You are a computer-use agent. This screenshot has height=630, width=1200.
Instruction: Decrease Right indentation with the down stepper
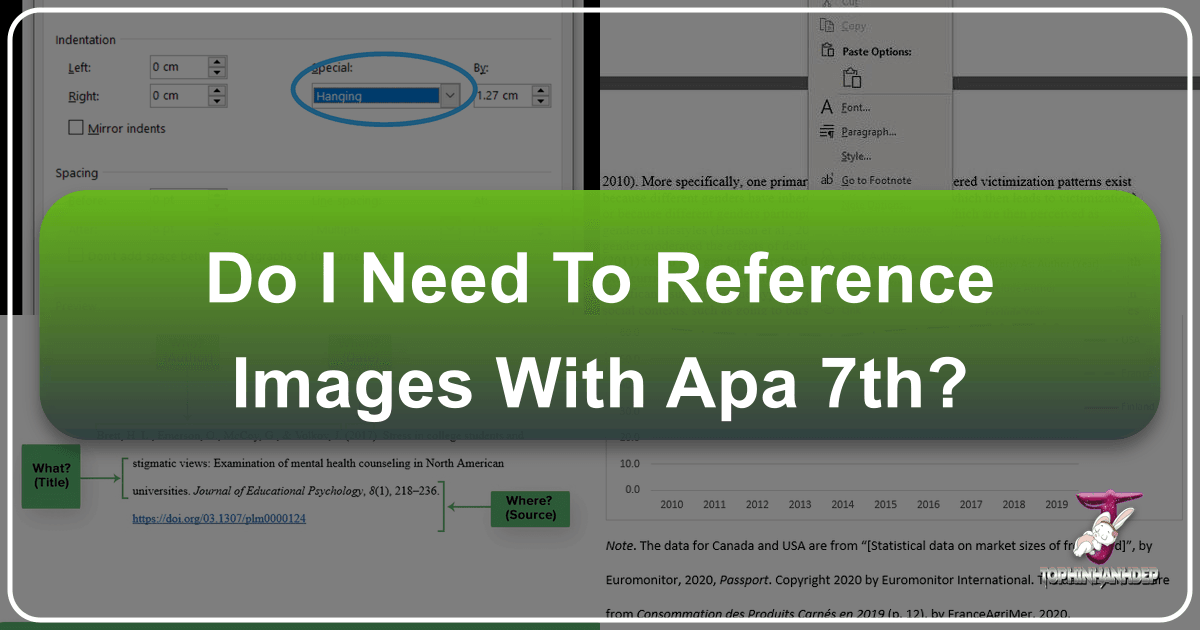pyautogui.click(x=217, y=101)
